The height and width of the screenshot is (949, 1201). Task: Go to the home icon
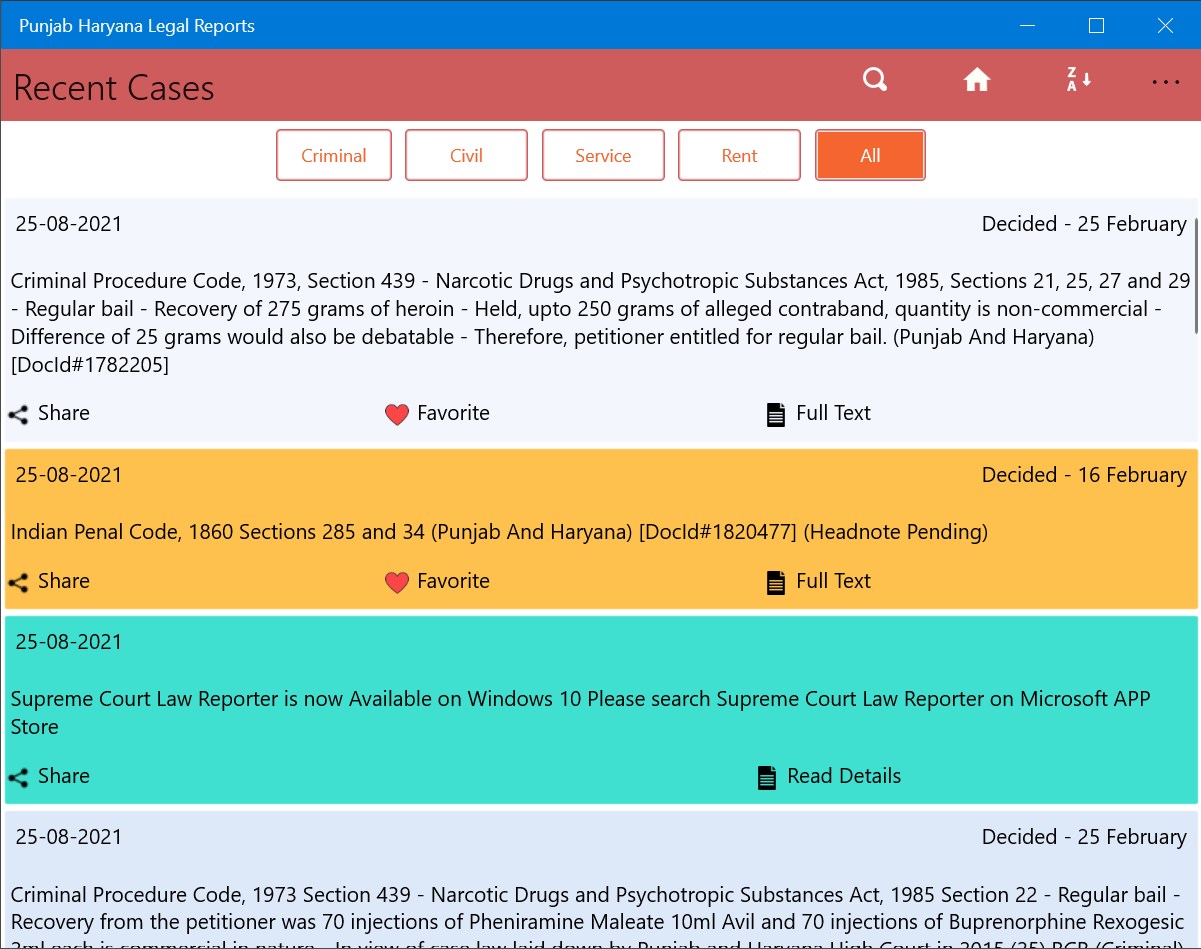click(x=977, y=80)
